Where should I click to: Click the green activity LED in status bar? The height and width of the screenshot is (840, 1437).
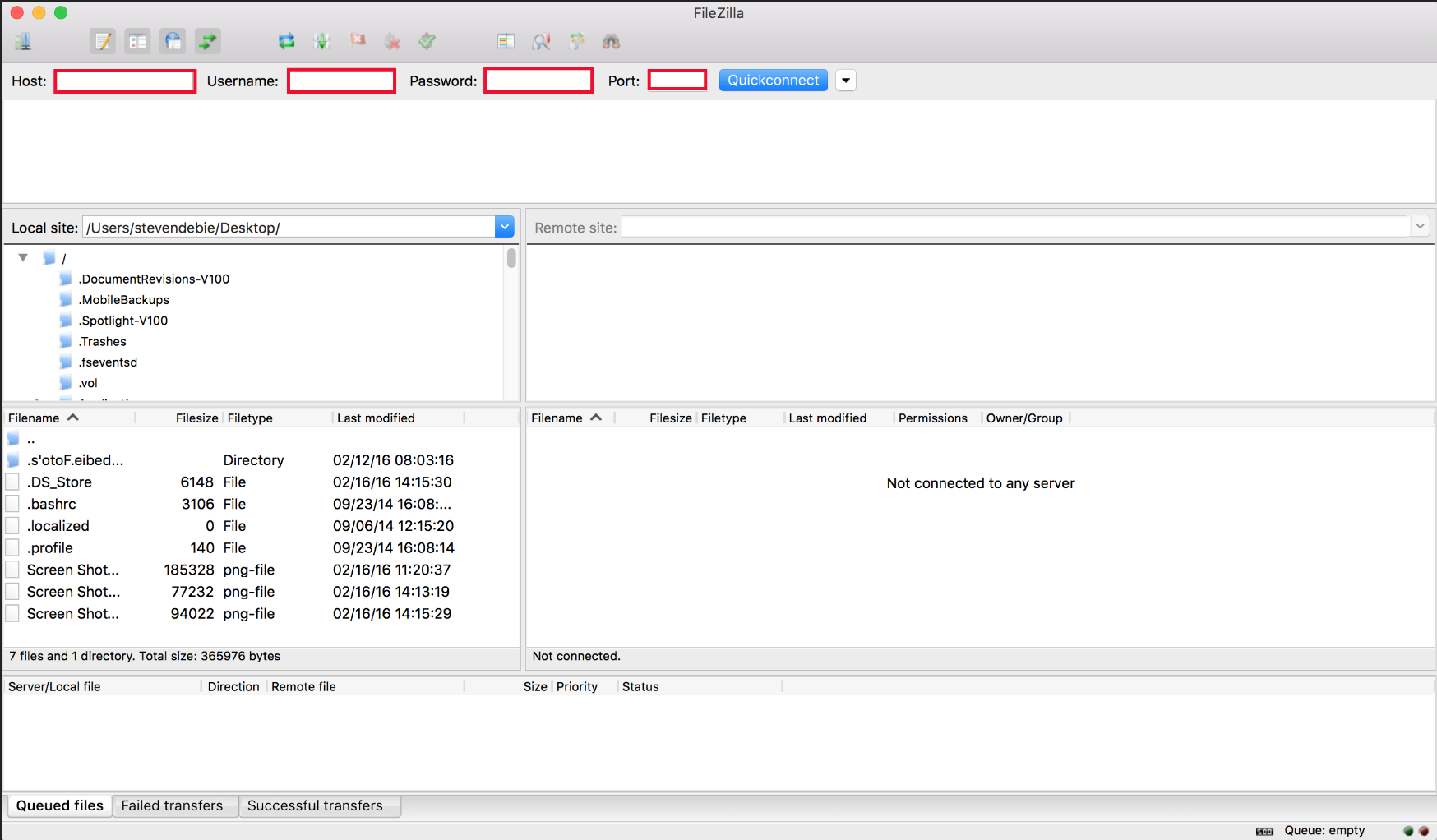pyautogui.click(x=1408, y=831)
